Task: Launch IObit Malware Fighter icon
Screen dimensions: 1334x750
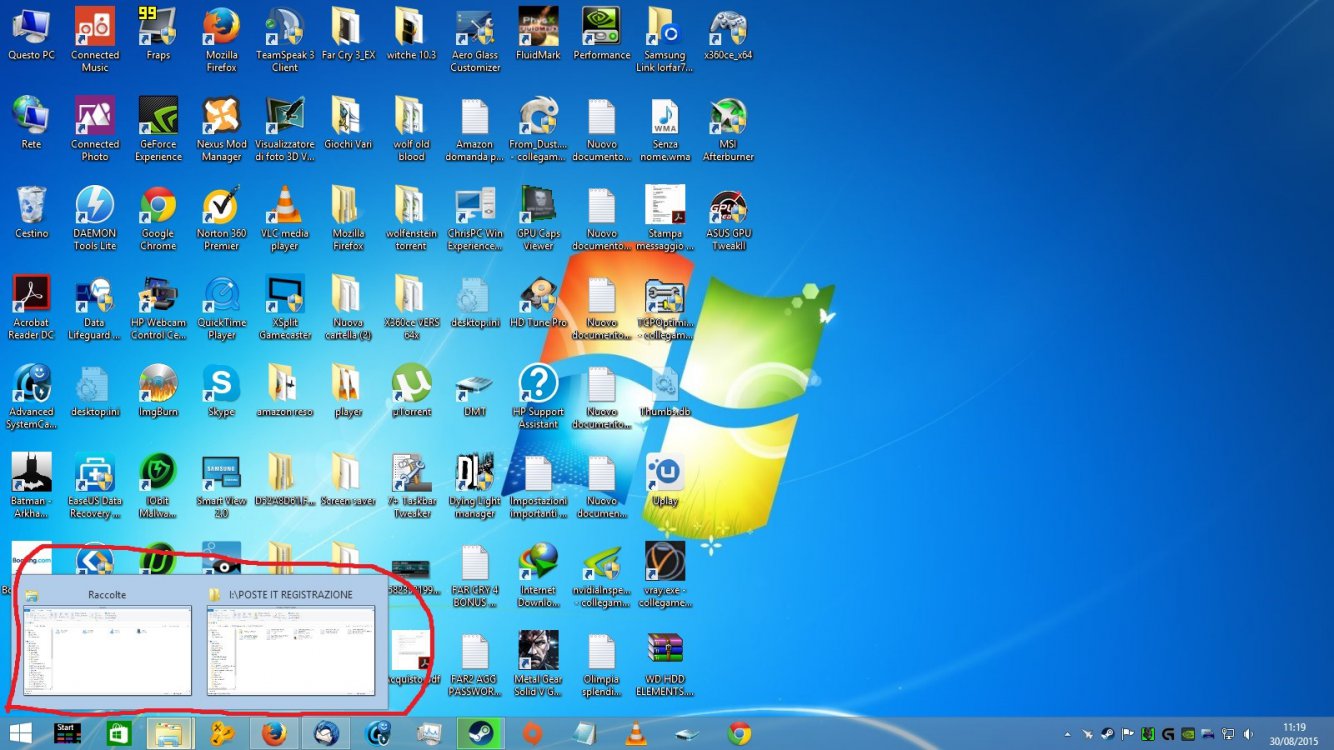Action: click(x=158, y=485)
